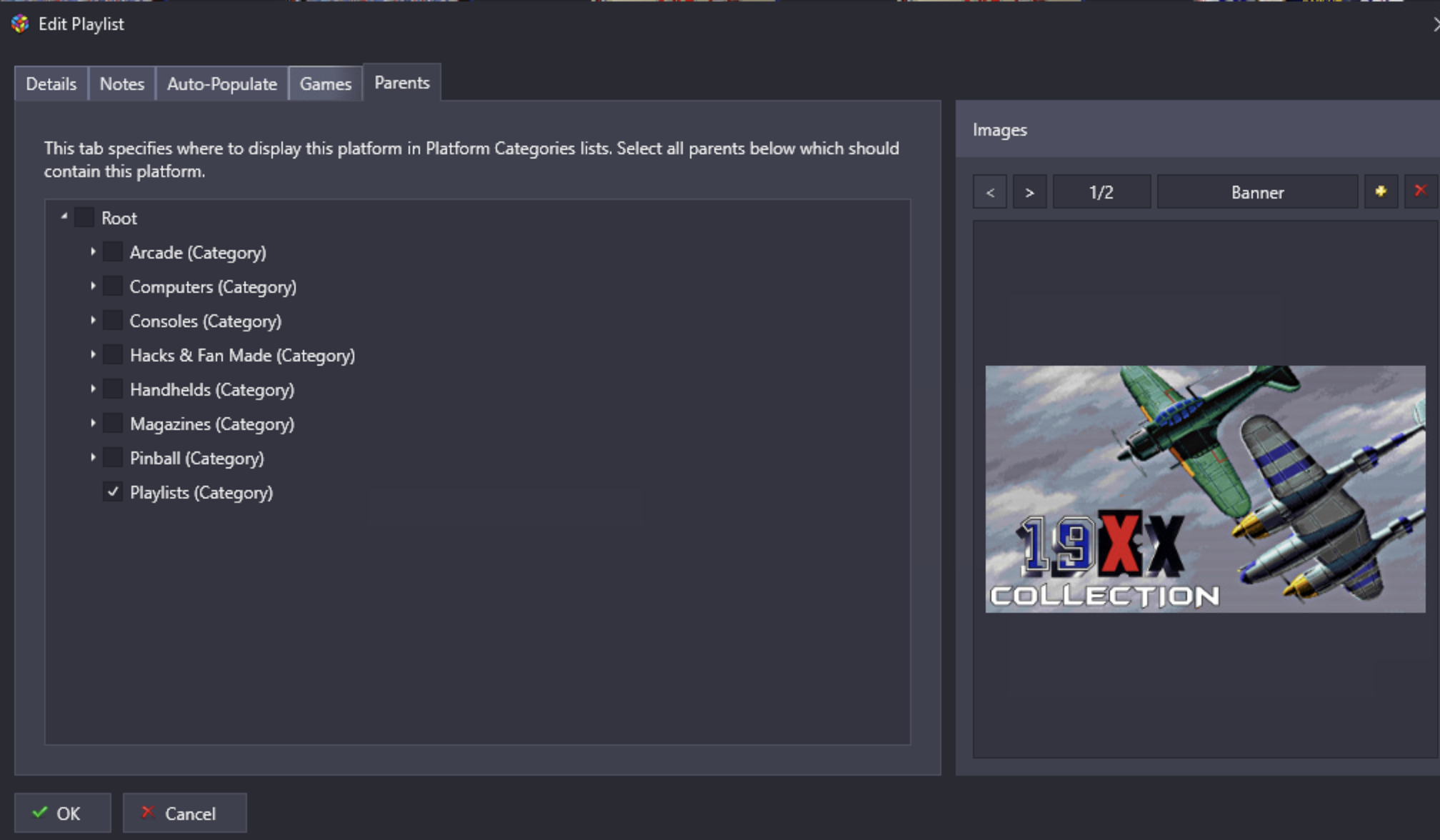Check the Root checkbox
1440x840 pixels.
coord(84,217)
